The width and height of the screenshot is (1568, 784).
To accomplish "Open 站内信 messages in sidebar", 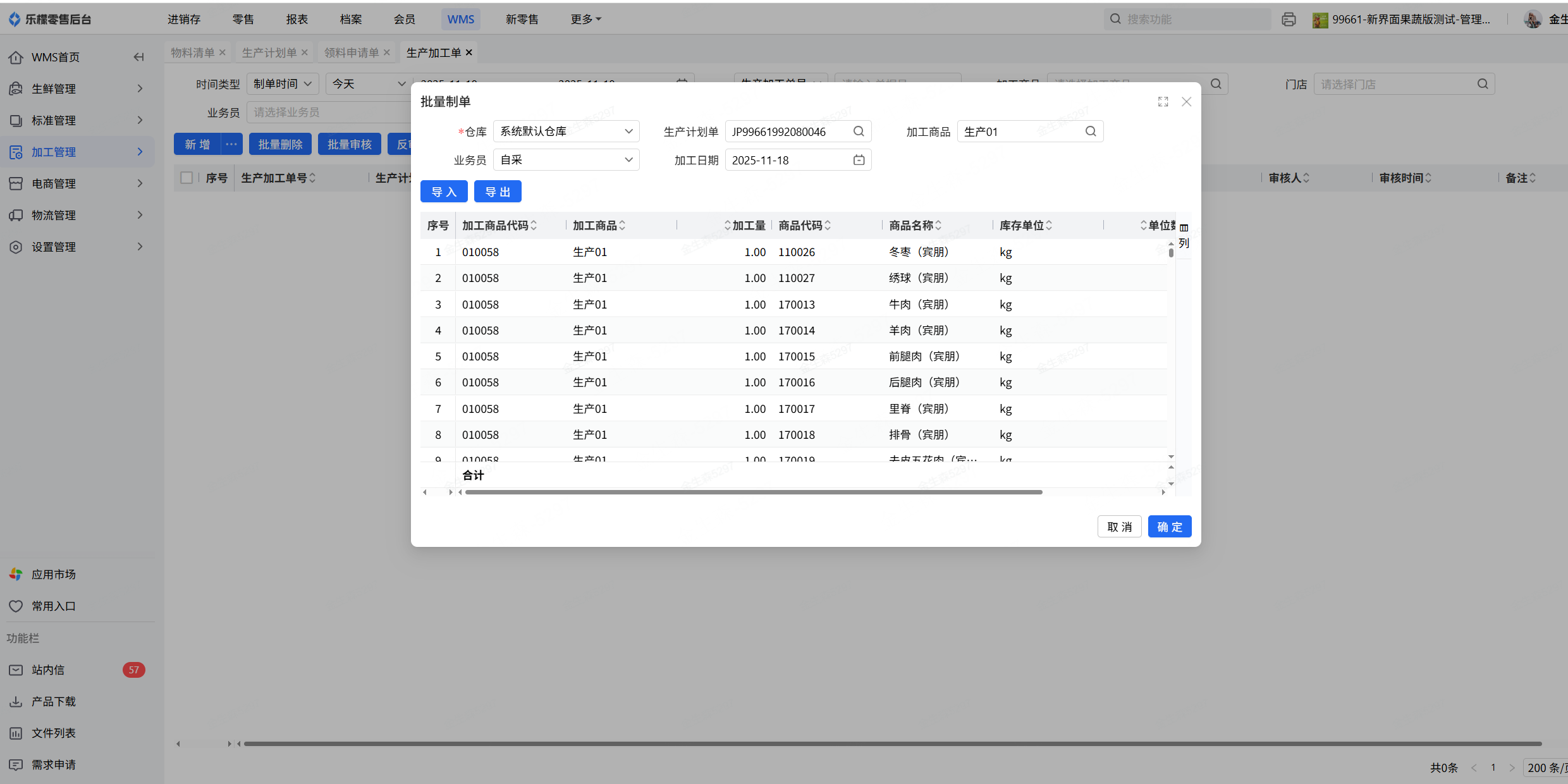I will click(x=48, y=670).
